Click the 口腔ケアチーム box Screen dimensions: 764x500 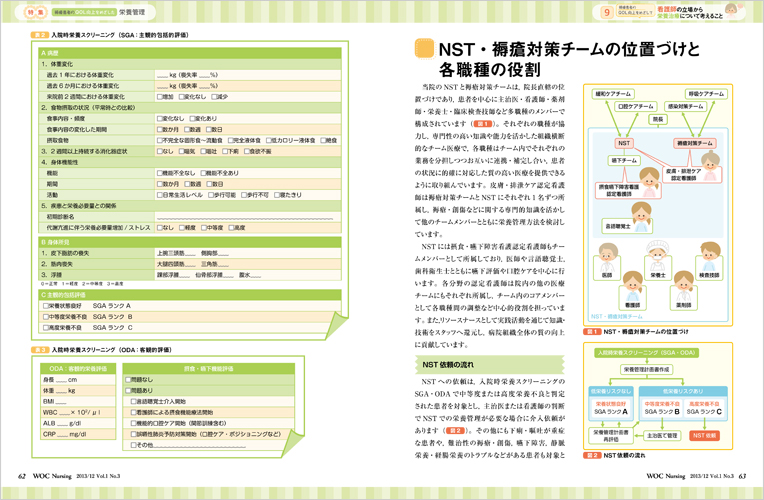click(636, 106)
